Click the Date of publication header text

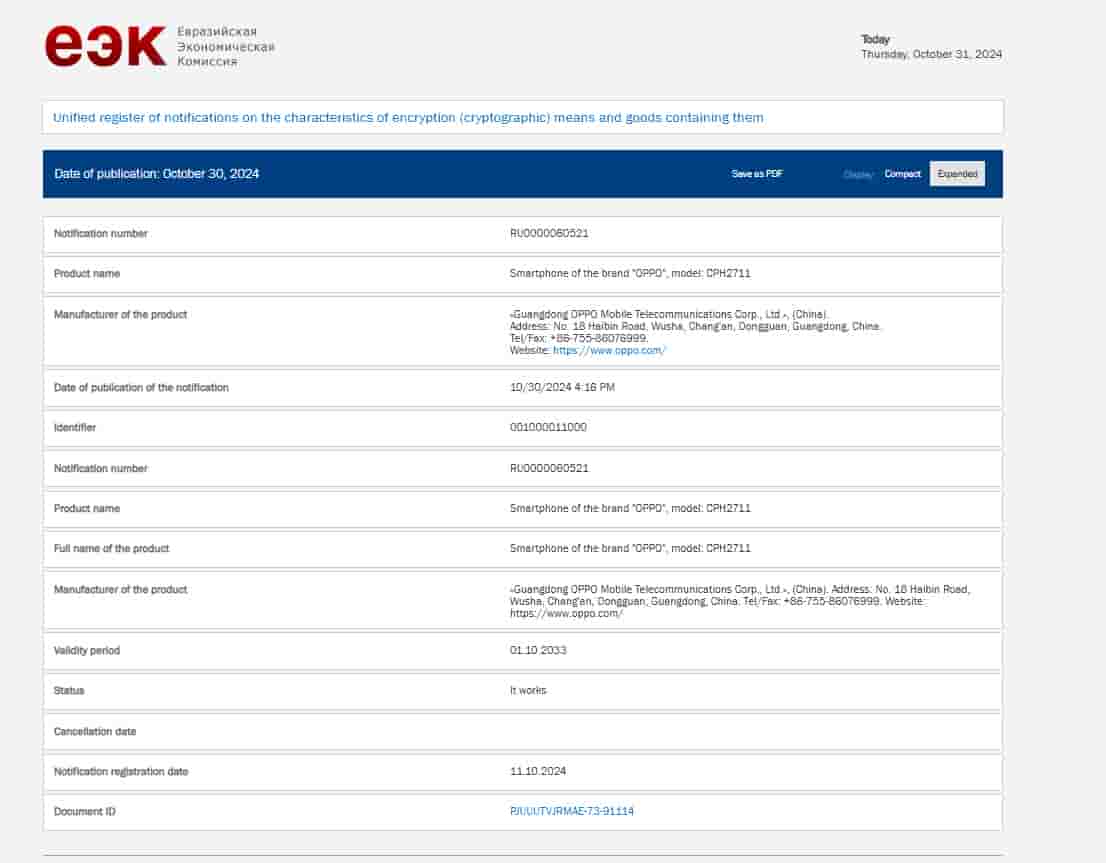[x=157, y=174]
